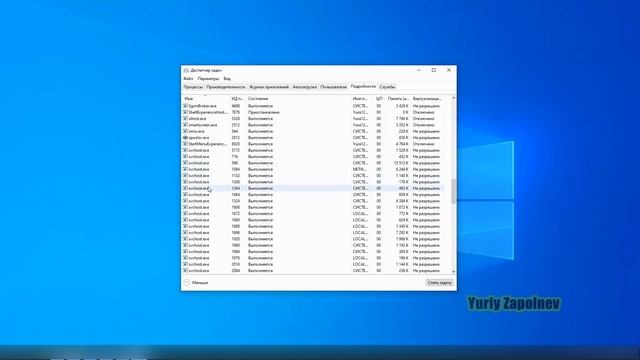Select the sihost.exe process name
Image resolution: width=640 pixels, height=360 pixels.
pos(197,118)
